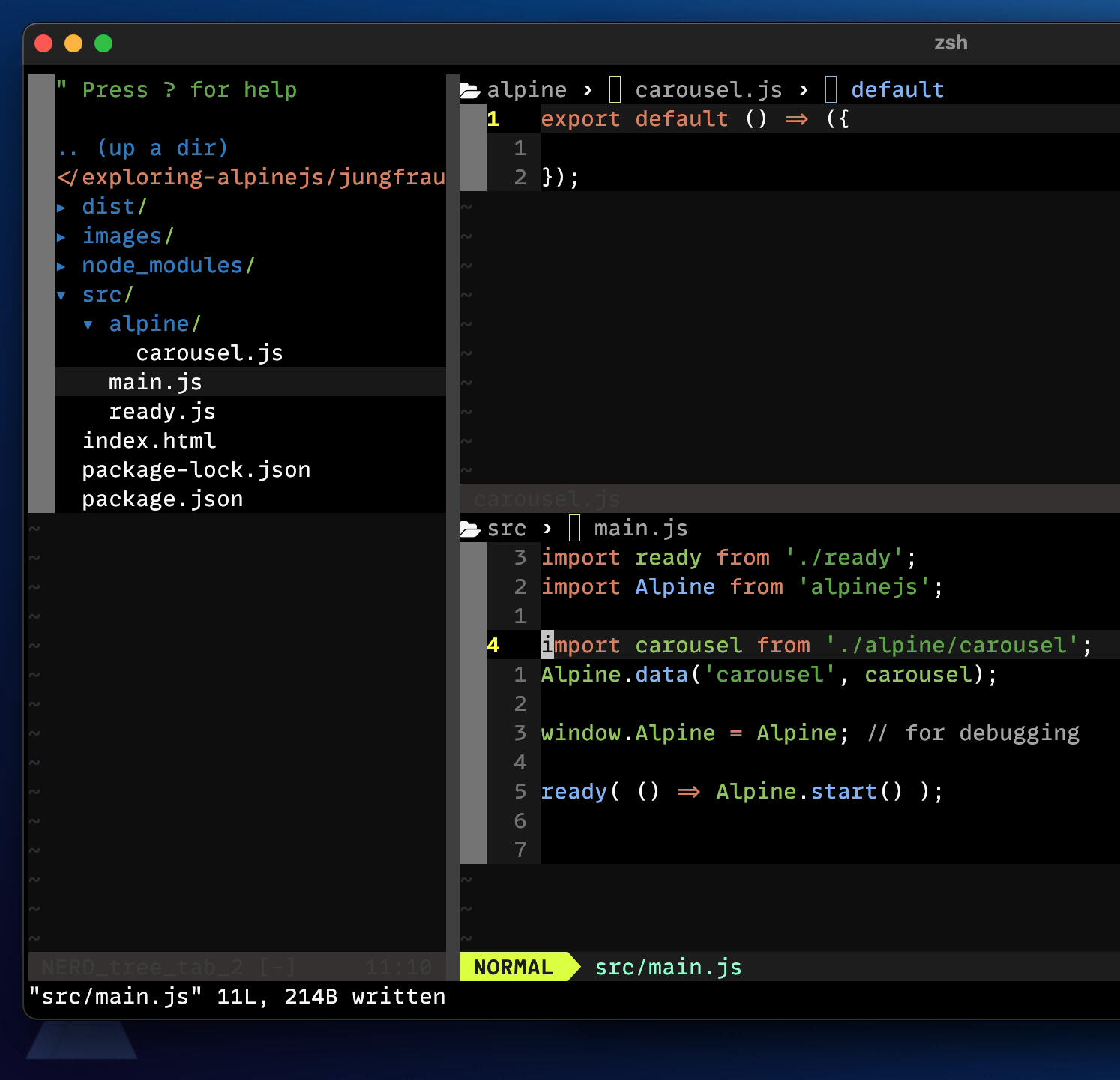Screen dimensions: 1120x1080
Task: Click the NORMAL mode badge in the statusline
Action: coord(513,967)
